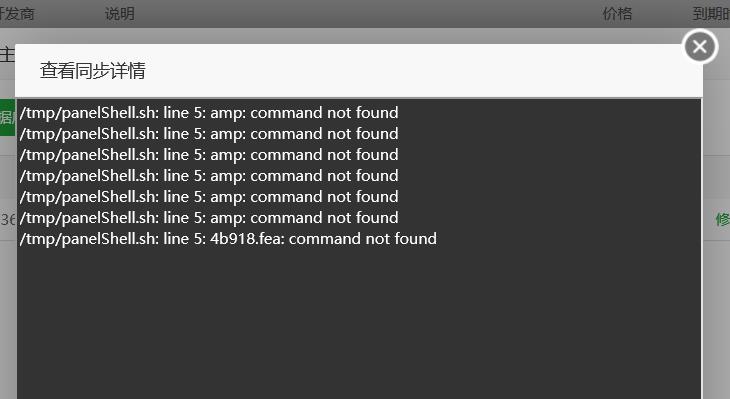Click the sixth amp error line

tap(209, 217)
